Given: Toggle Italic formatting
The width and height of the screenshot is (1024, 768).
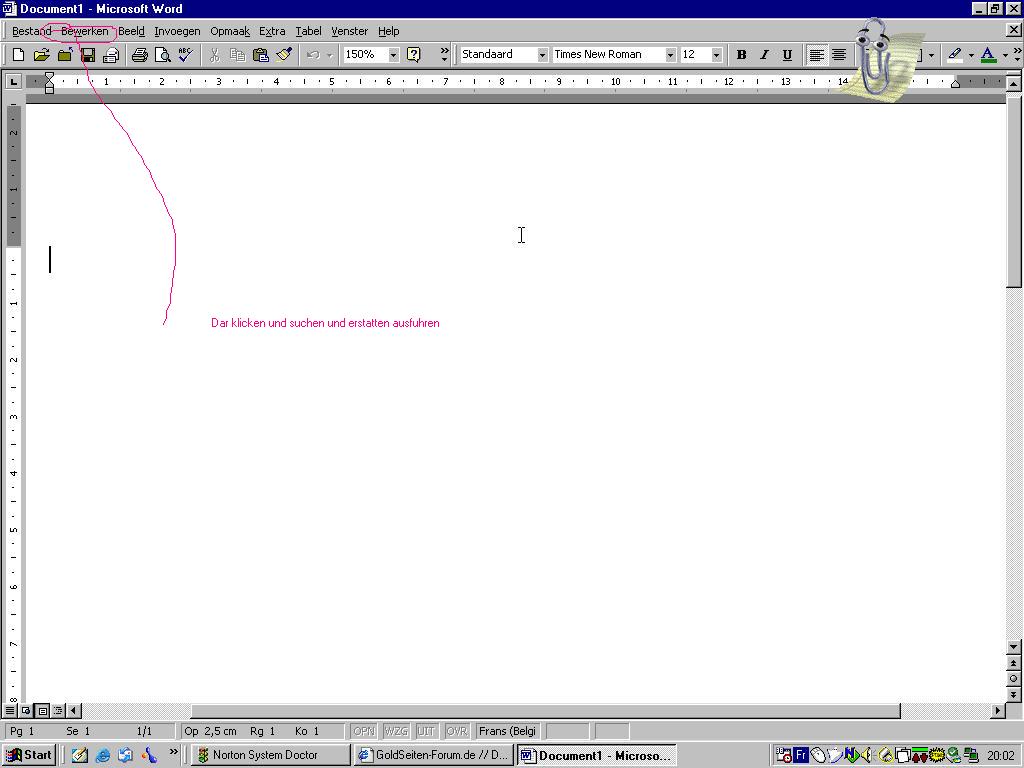Looking at the screenshot, I should coord(764,55).
